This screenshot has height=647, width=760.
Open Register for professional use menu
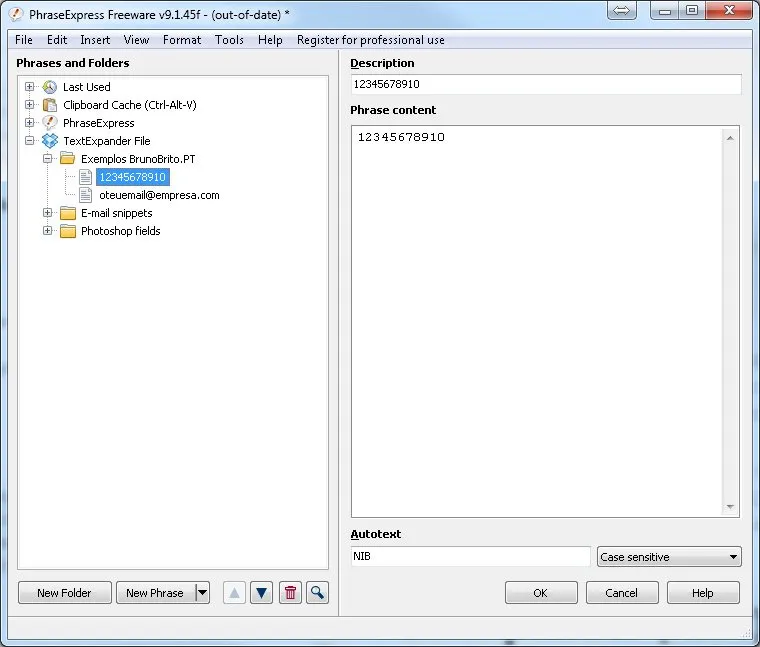pos(371,40)
